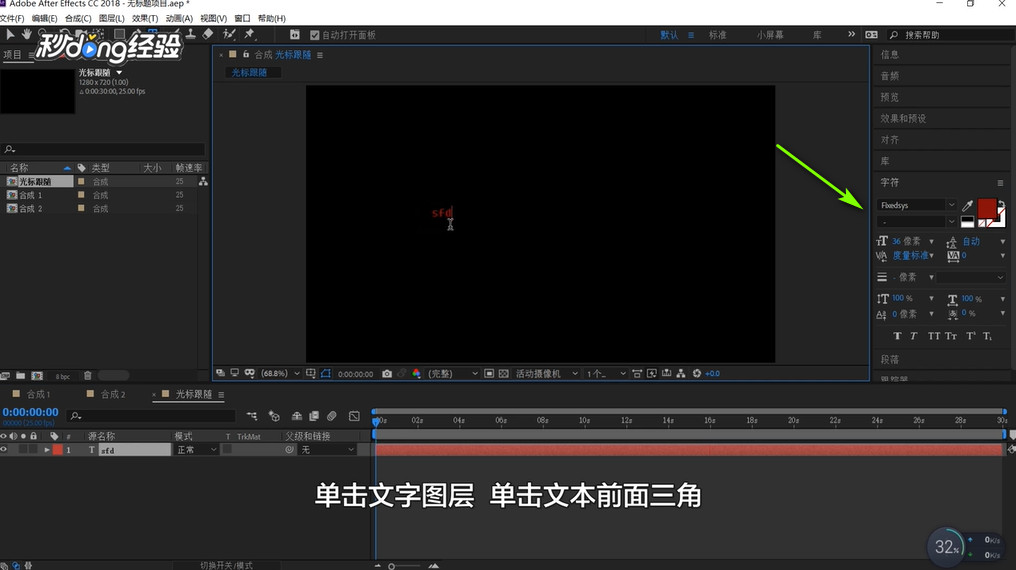Toggle mask and shape path visibility icon

(x=326, y=374)
